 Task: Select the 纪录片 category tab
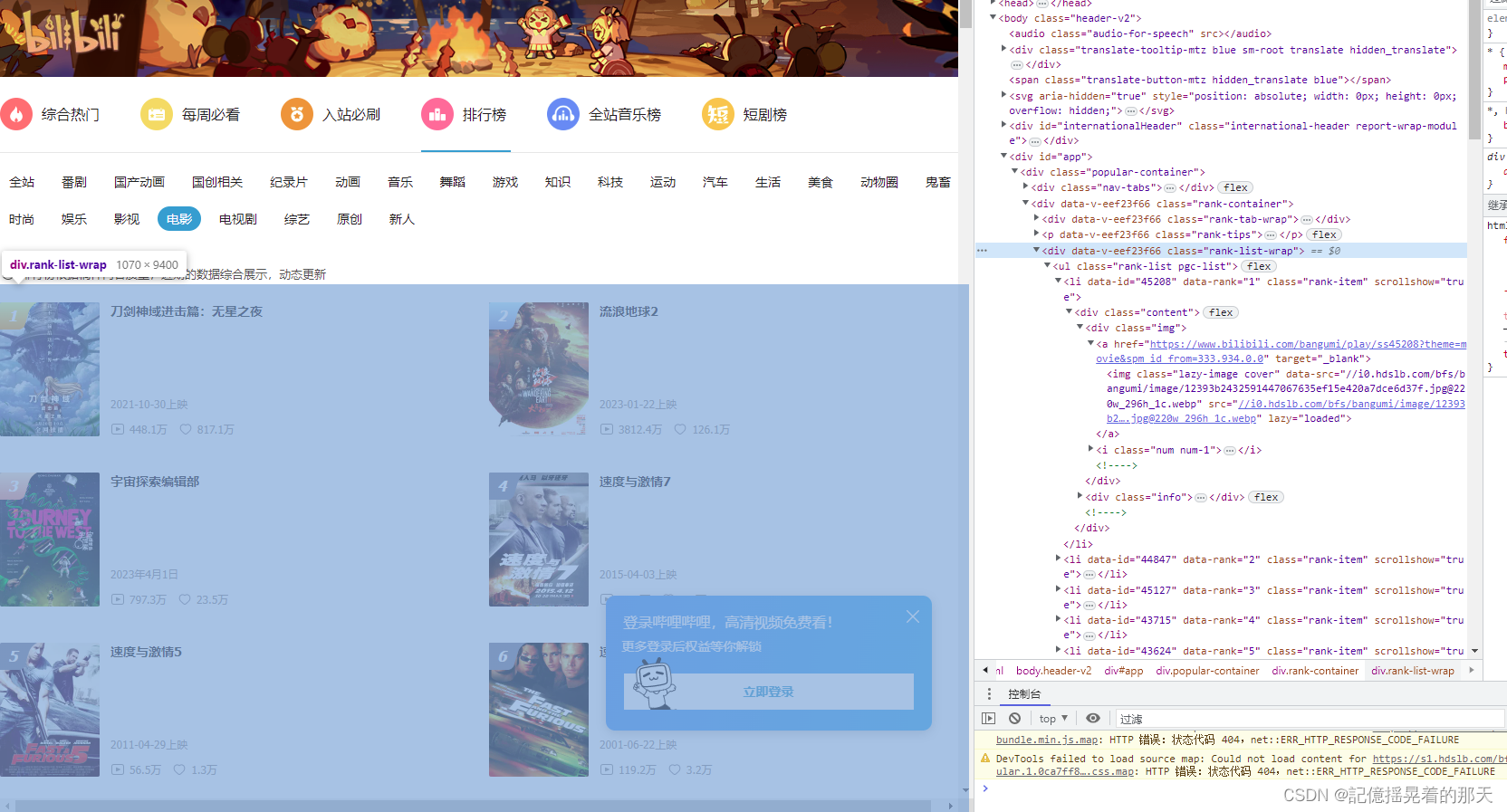point(289,182)
